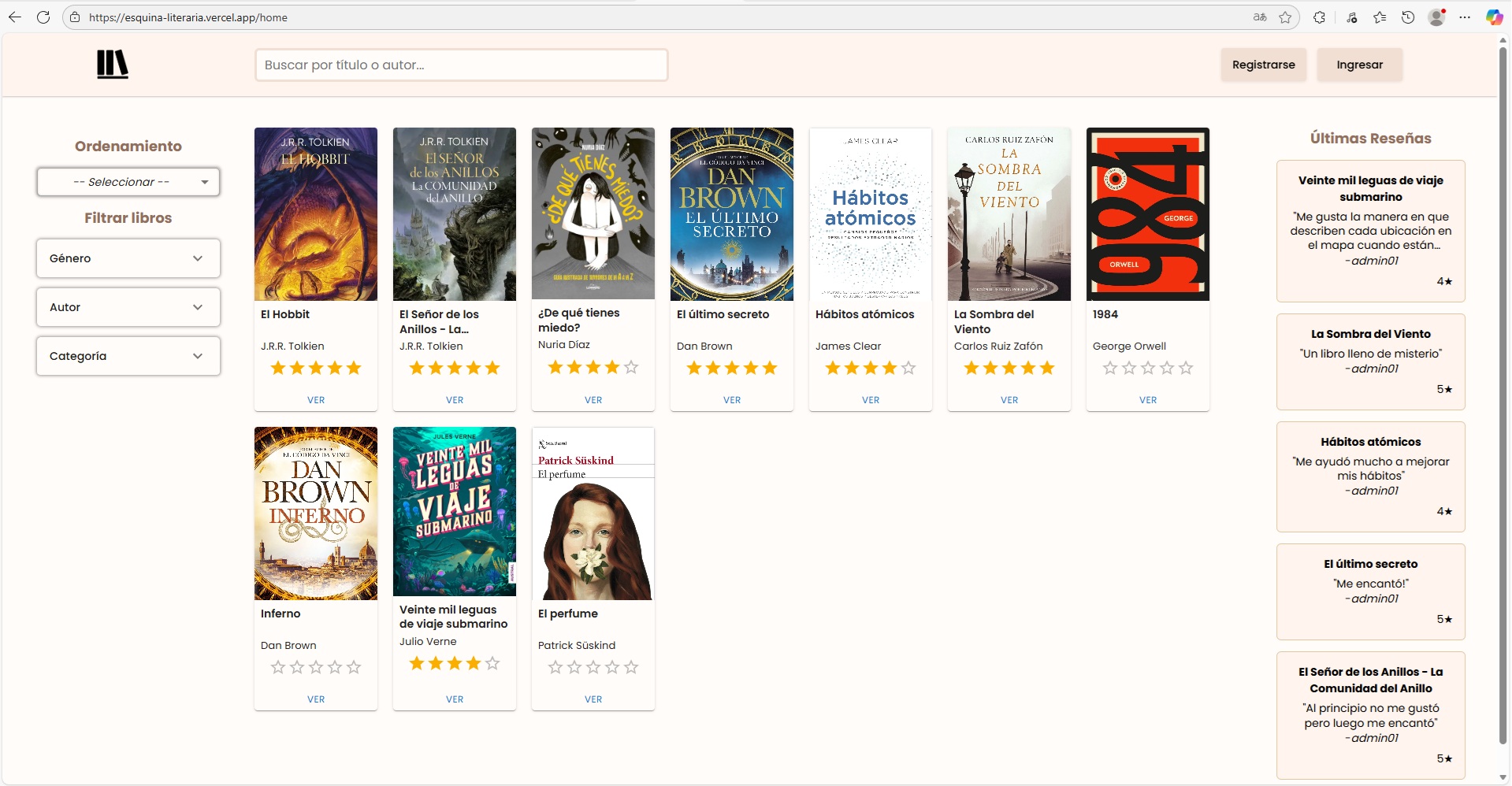The height and width of the screenshot is (786, 1512).
Task: Expand the Género filter
Action: (x=128, y=258)
